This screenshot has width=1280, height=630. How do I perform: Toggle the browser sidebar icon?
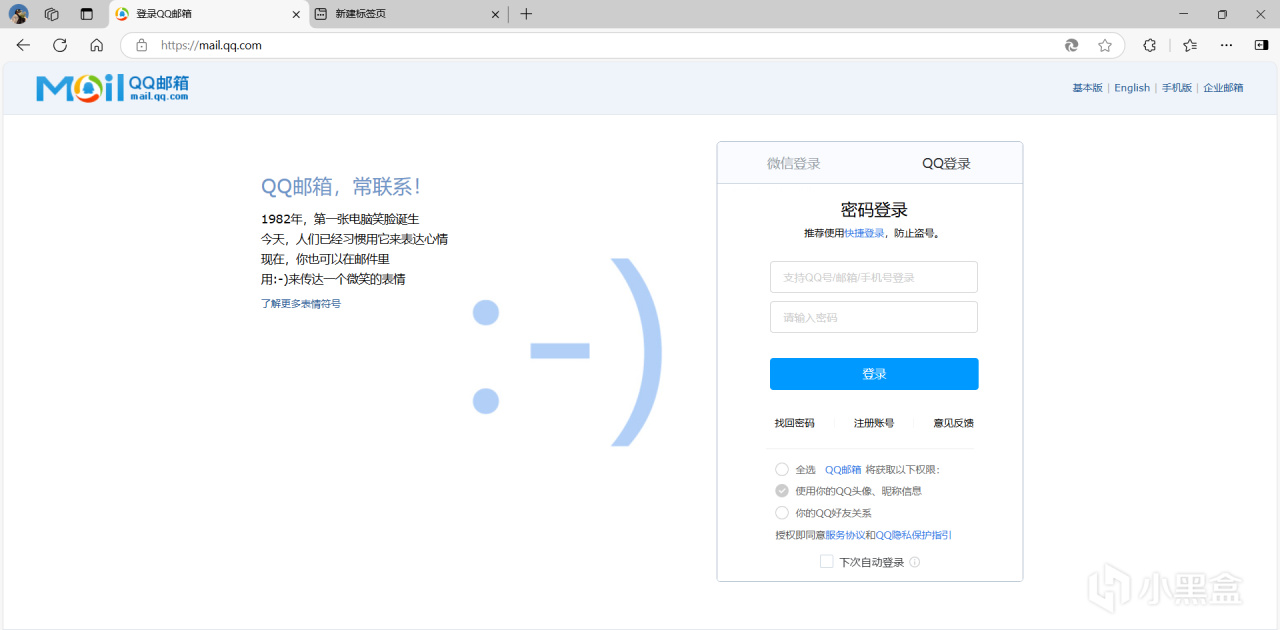(1261, 45)
